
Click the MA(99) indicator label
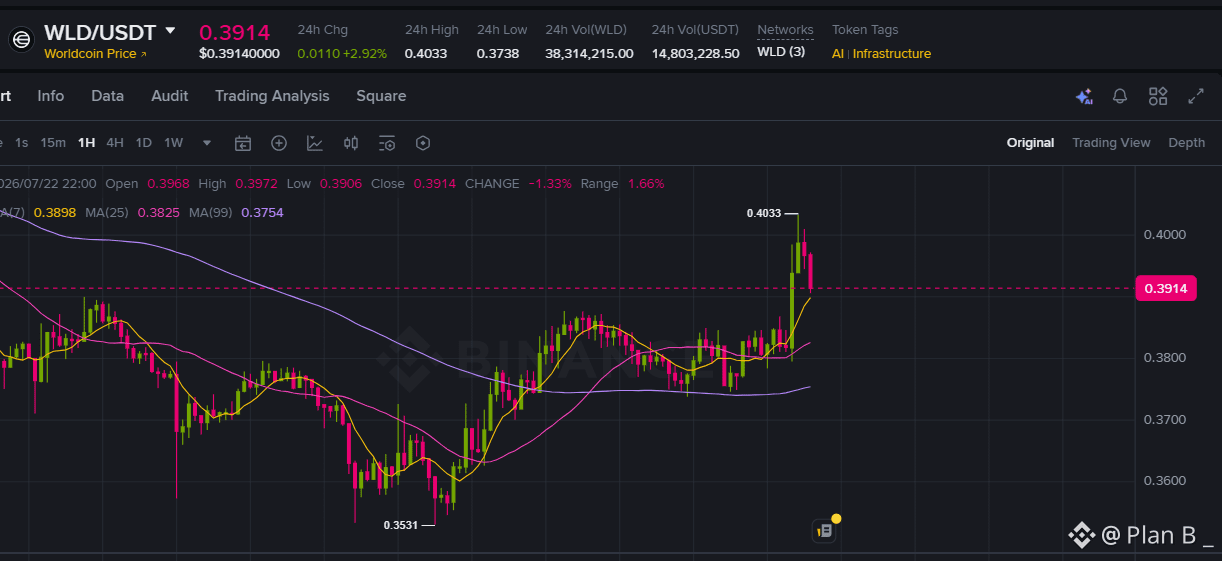[210, 212]
